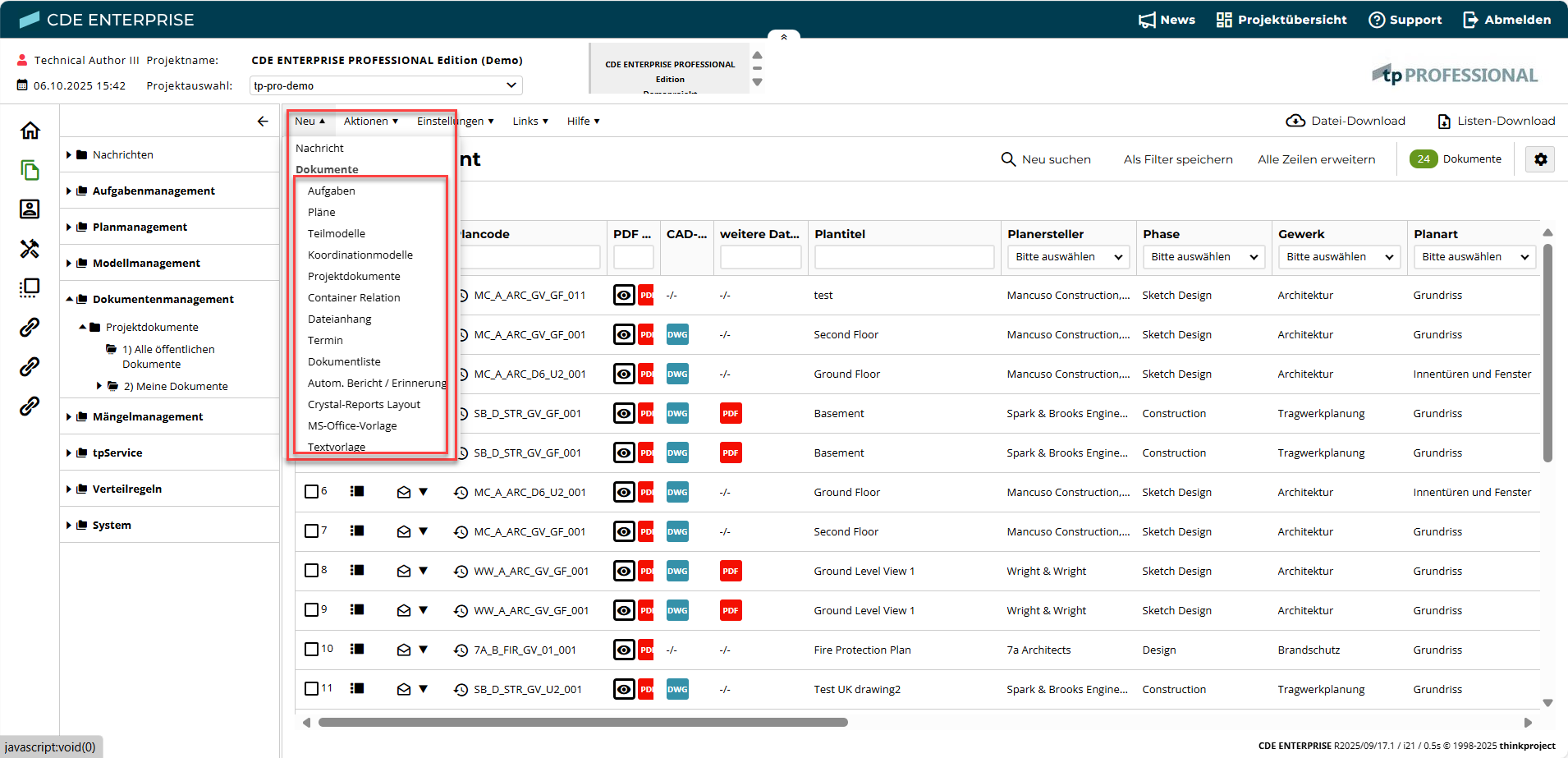Click the contact card sidebar icon

(30, 209)
